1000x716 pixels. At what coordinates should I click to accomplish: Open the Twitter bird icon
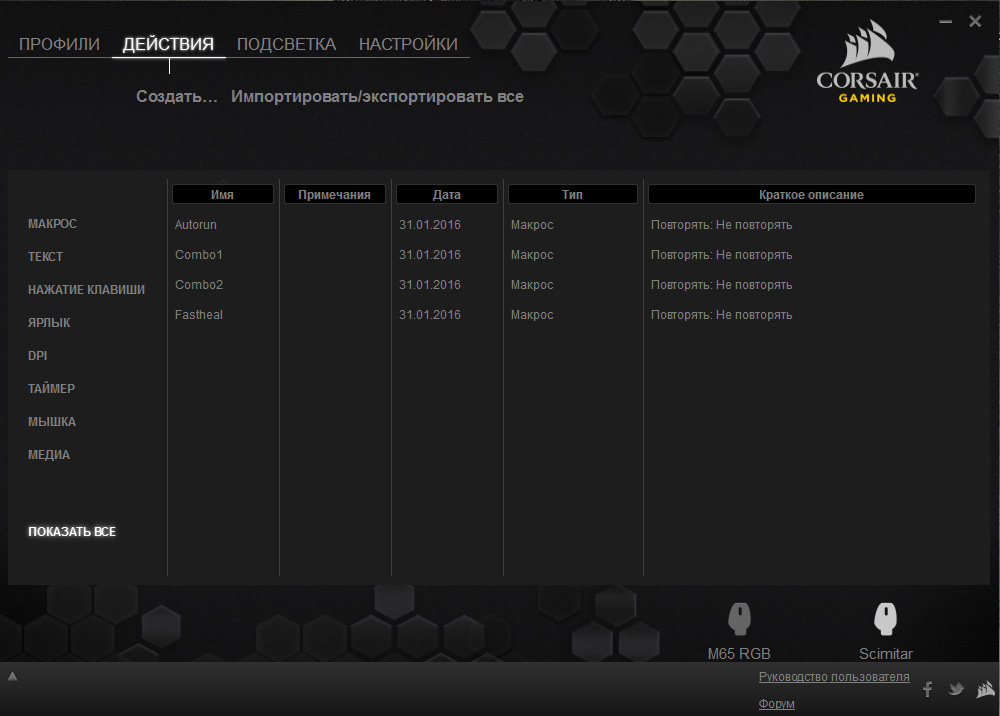point(956,689)
